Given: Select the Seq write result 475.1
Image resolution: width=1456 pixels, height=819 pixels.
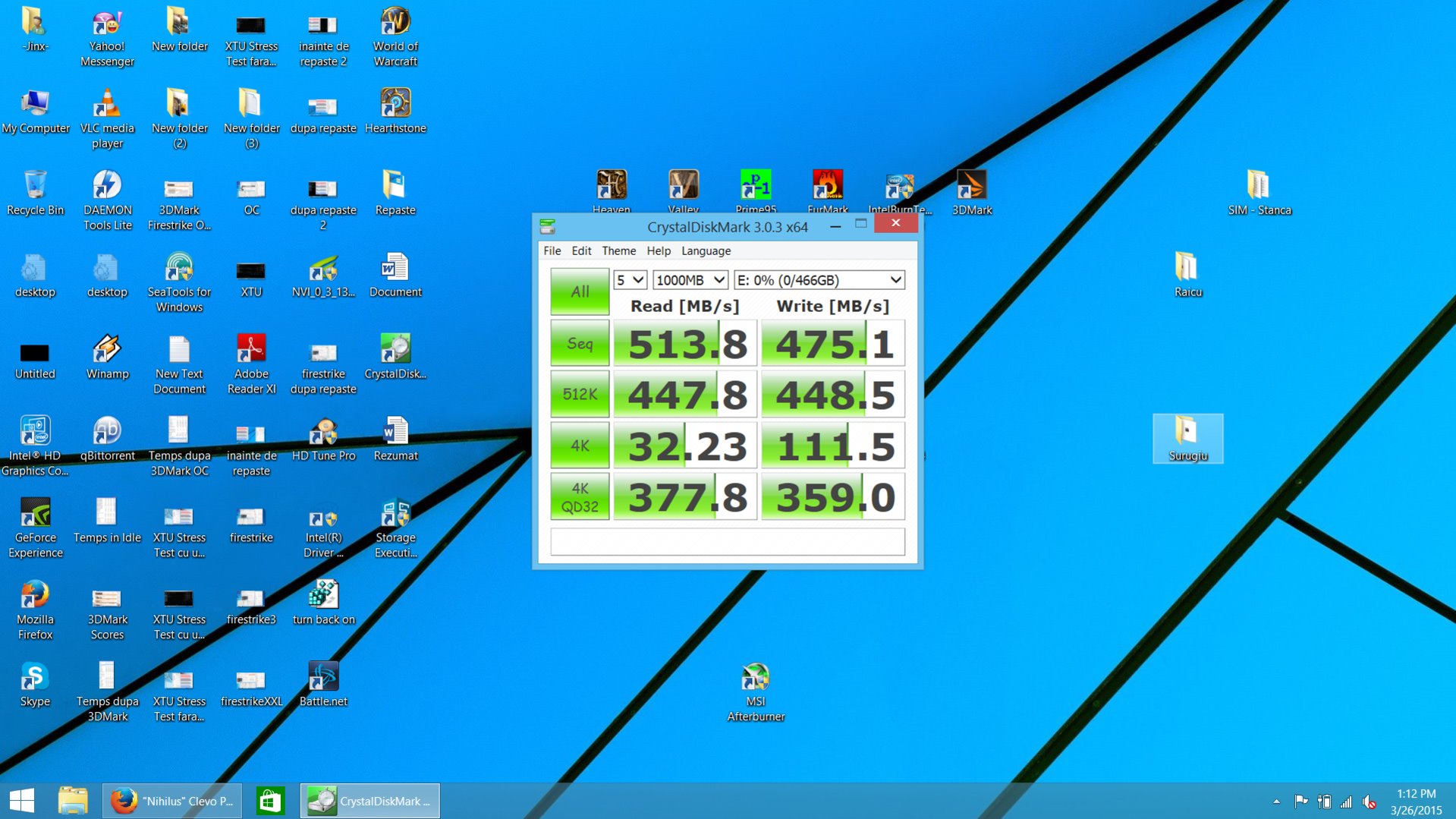Looking at the screenshot, I should click(833, 343).
